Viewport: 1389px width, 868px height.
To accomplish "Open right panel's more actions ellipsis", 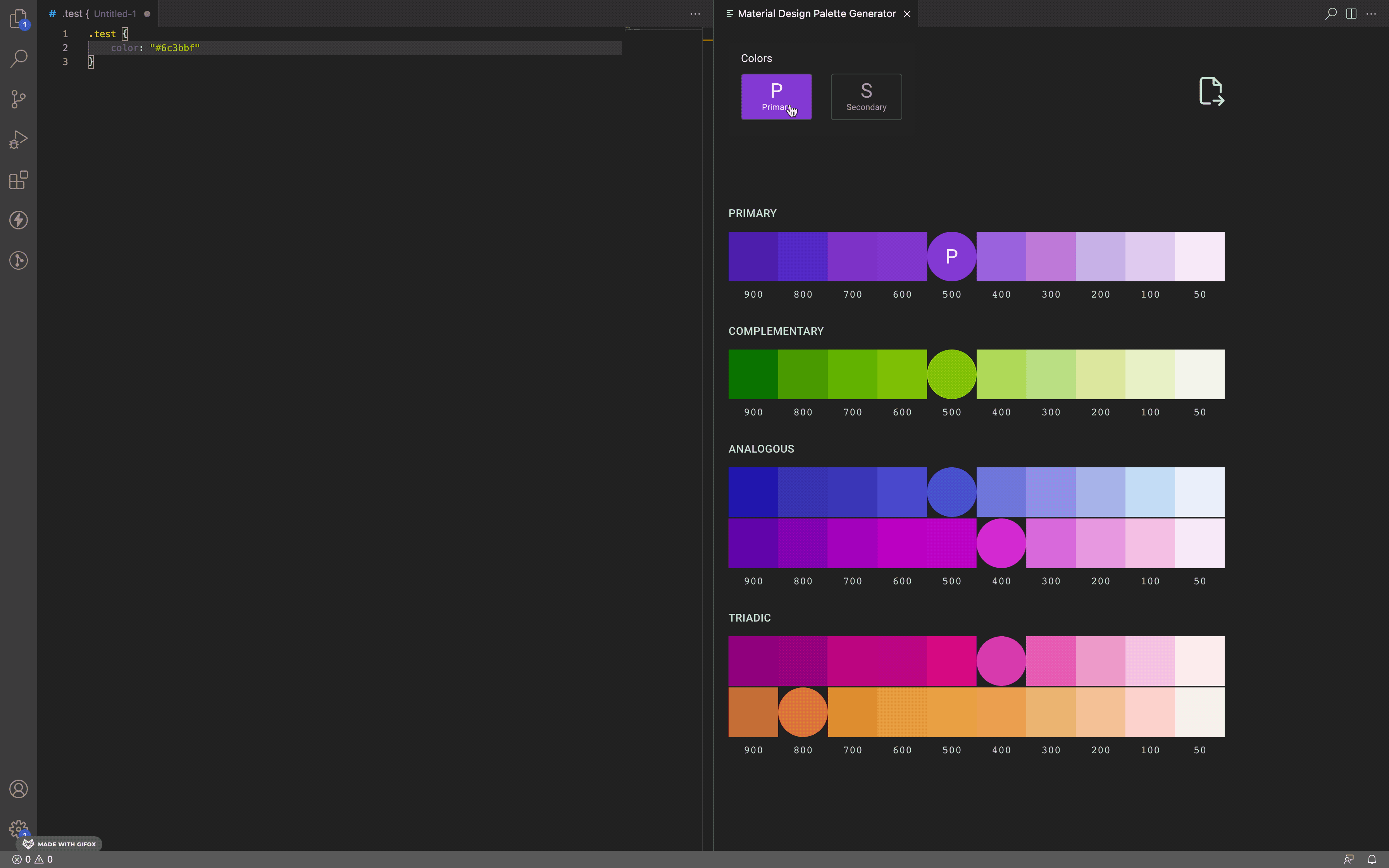I will pyautogui.click(x=1371, y=14).
